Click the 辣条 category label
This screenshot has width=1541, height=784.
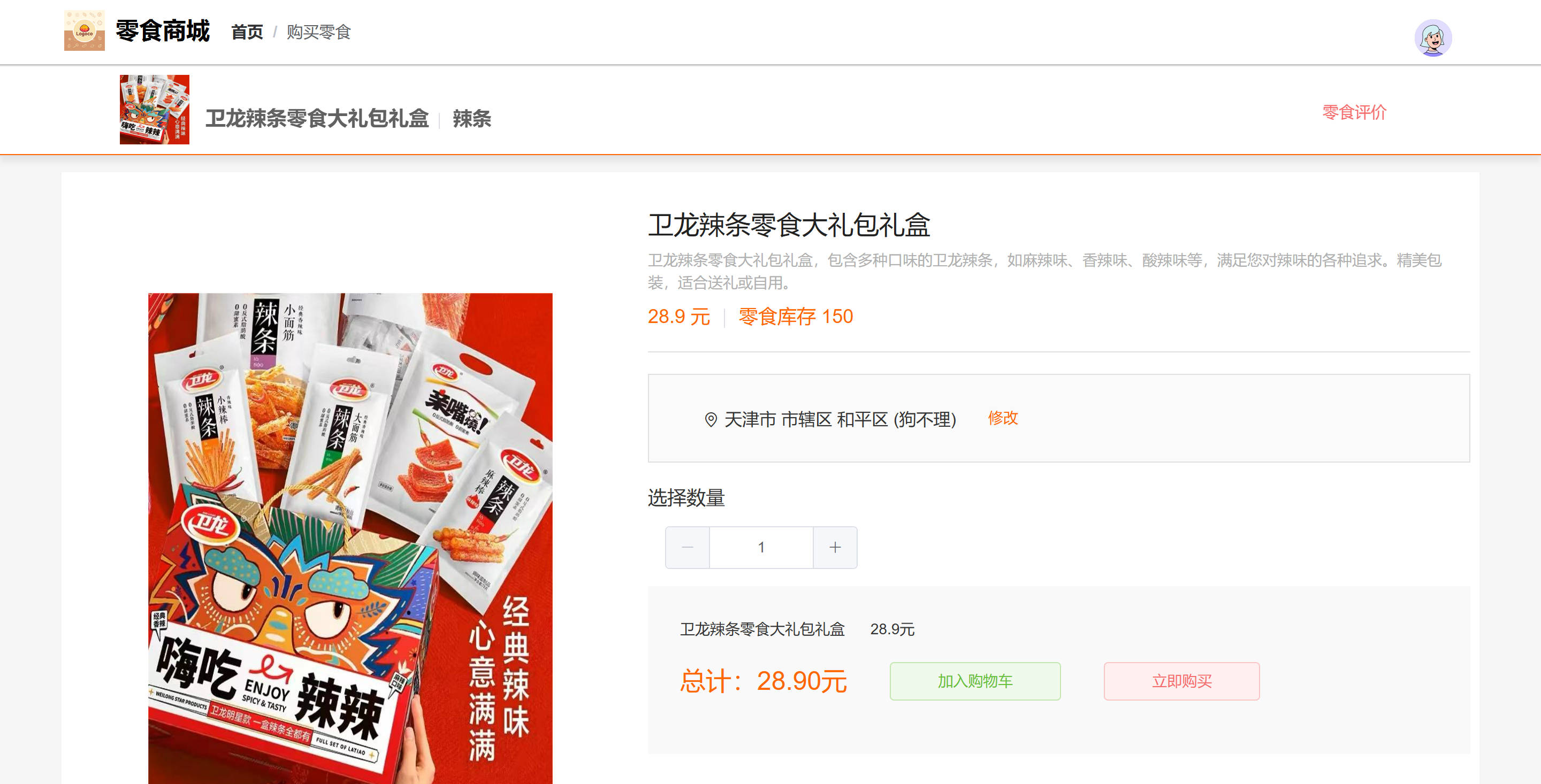tap(472, 118)
